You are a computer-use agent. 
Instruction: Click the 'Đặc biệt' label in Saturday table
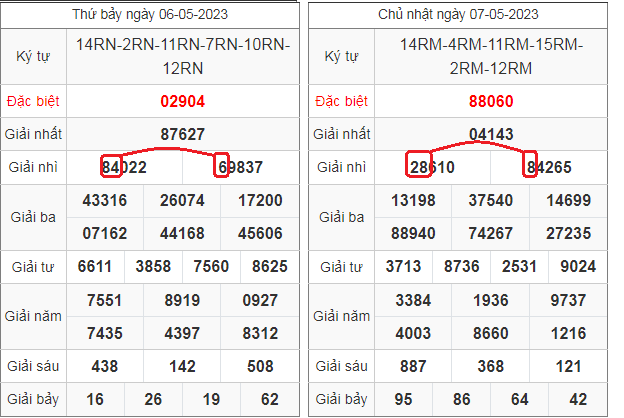click(33, 101)
